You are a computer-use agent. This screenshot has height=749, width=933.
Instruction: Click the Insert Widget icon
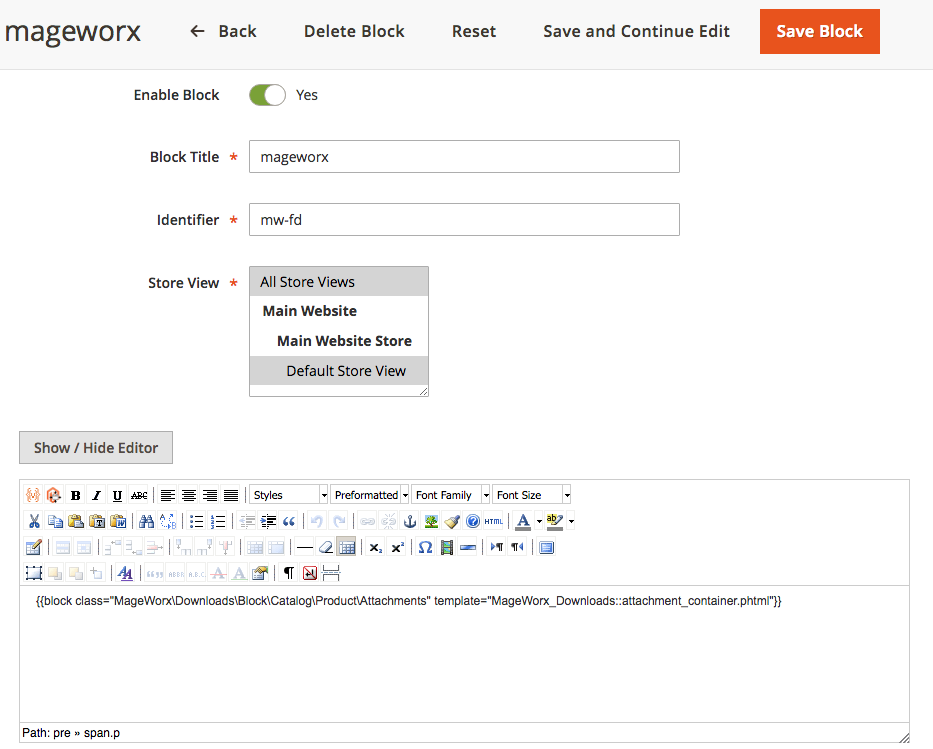point(54,495)
